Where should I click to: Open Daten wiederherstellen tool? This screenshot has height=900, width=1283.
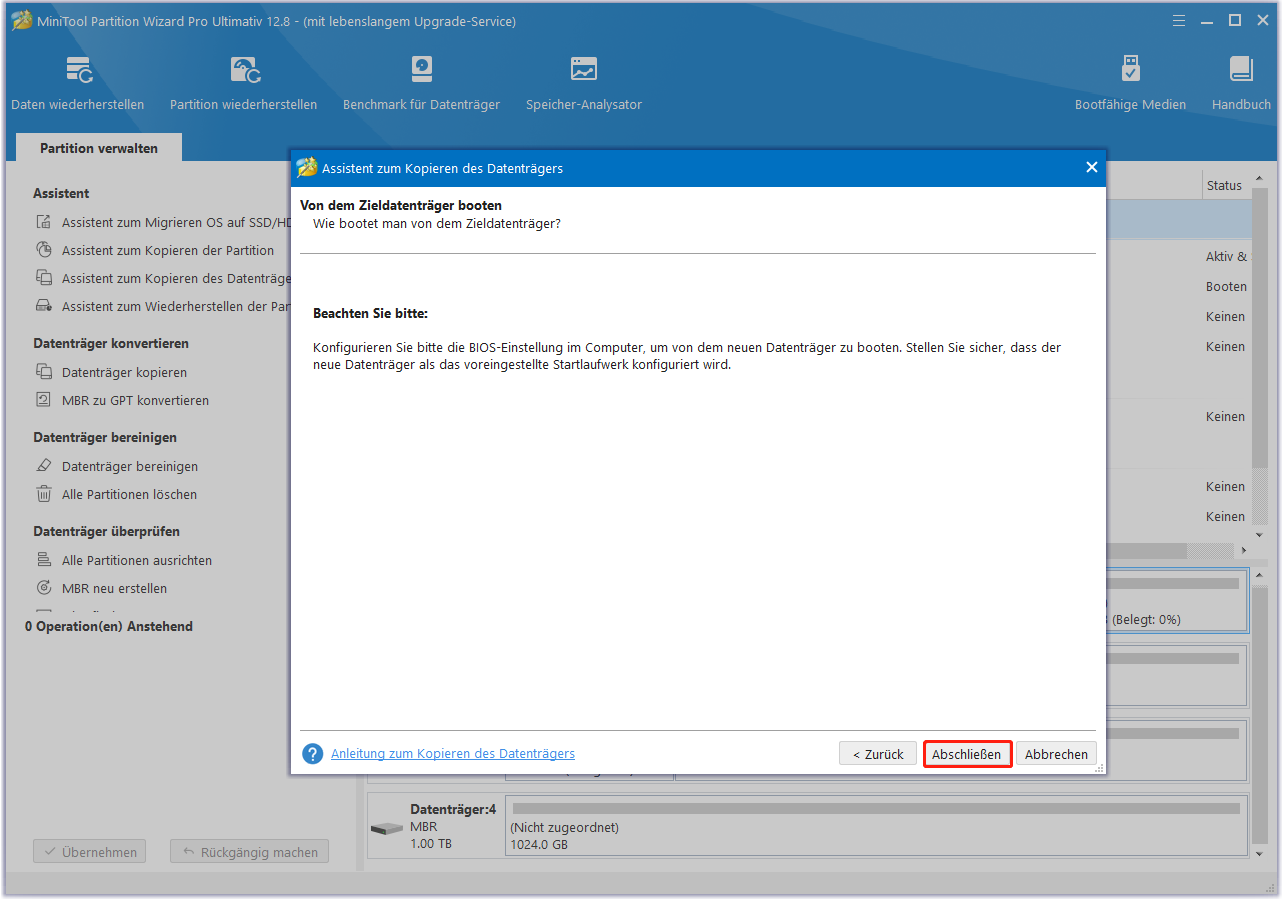point(78,84)
